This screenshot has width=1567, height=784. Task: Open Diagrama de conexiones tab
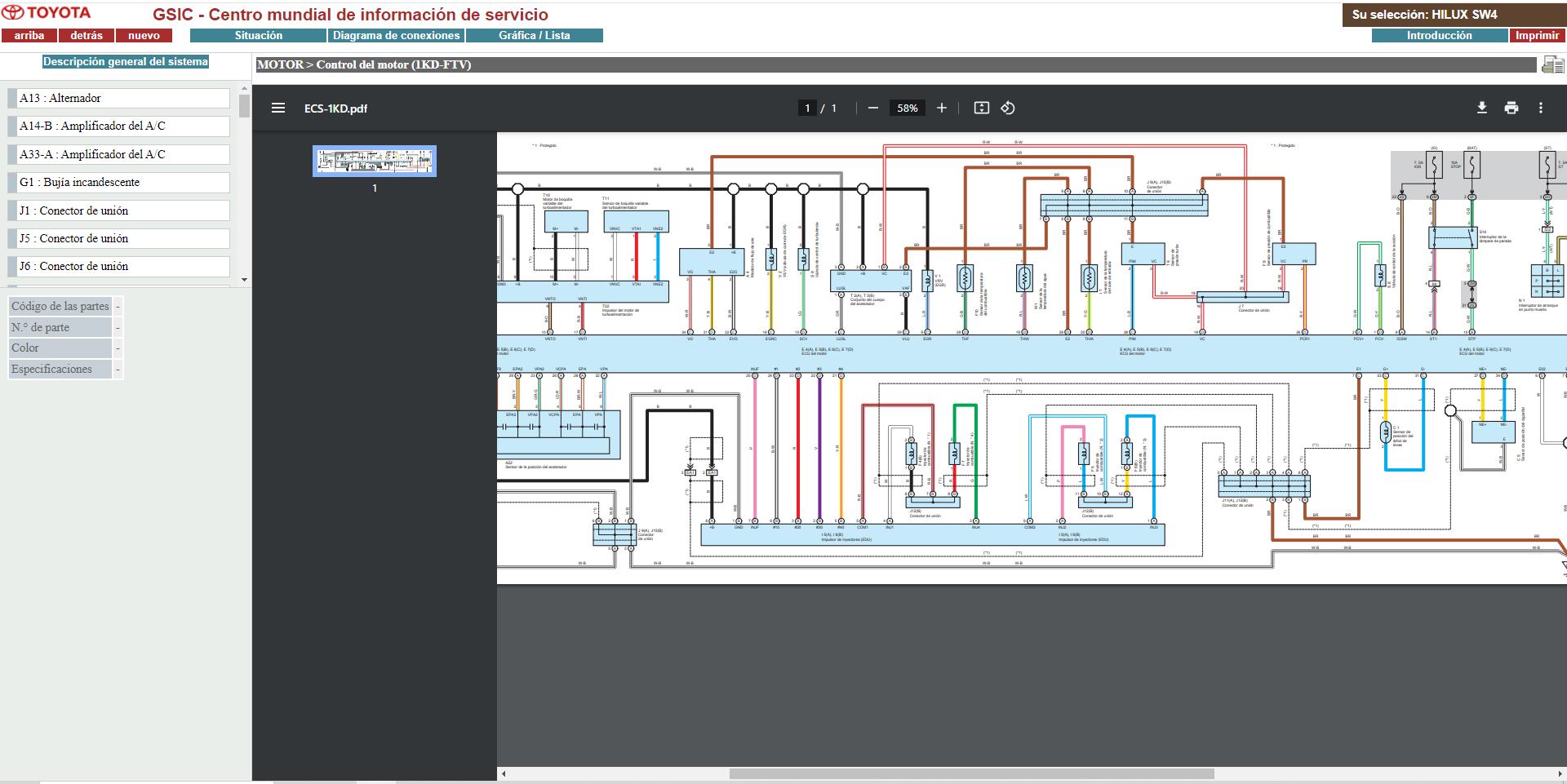click(397, 36)
